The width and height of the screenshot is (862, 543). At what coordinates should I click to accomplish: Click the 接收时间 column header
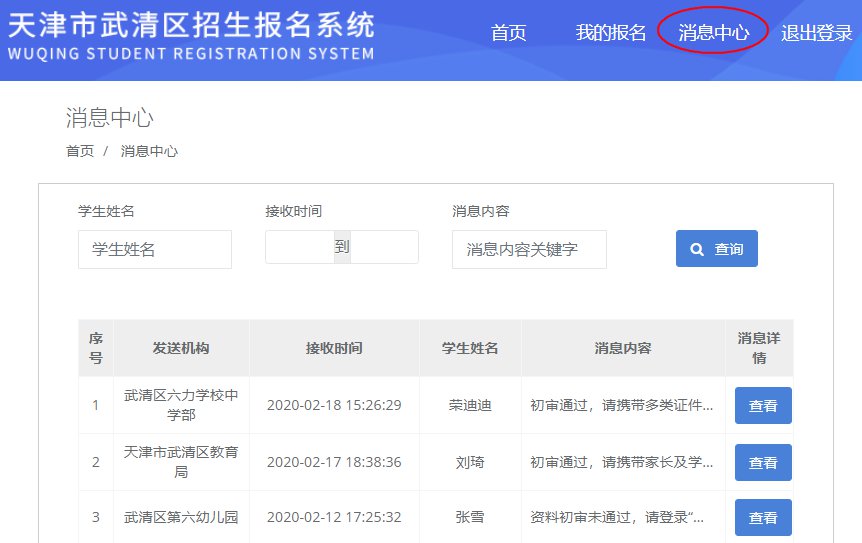pos(334,348)
